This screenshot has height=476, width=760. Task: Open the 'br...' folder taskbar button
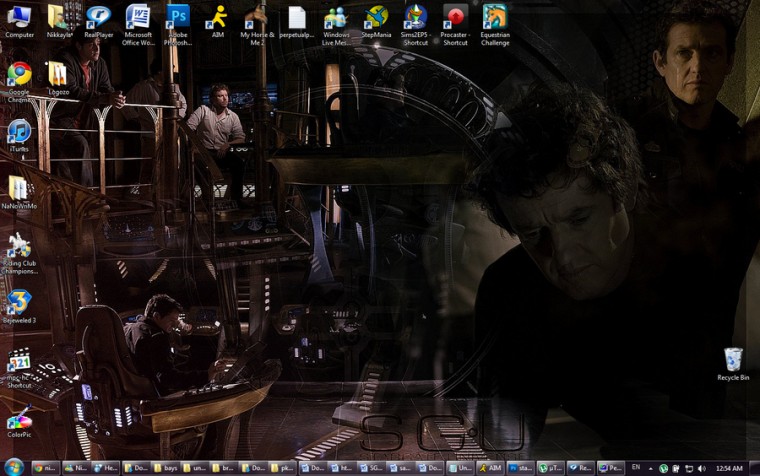click(224, 468)
